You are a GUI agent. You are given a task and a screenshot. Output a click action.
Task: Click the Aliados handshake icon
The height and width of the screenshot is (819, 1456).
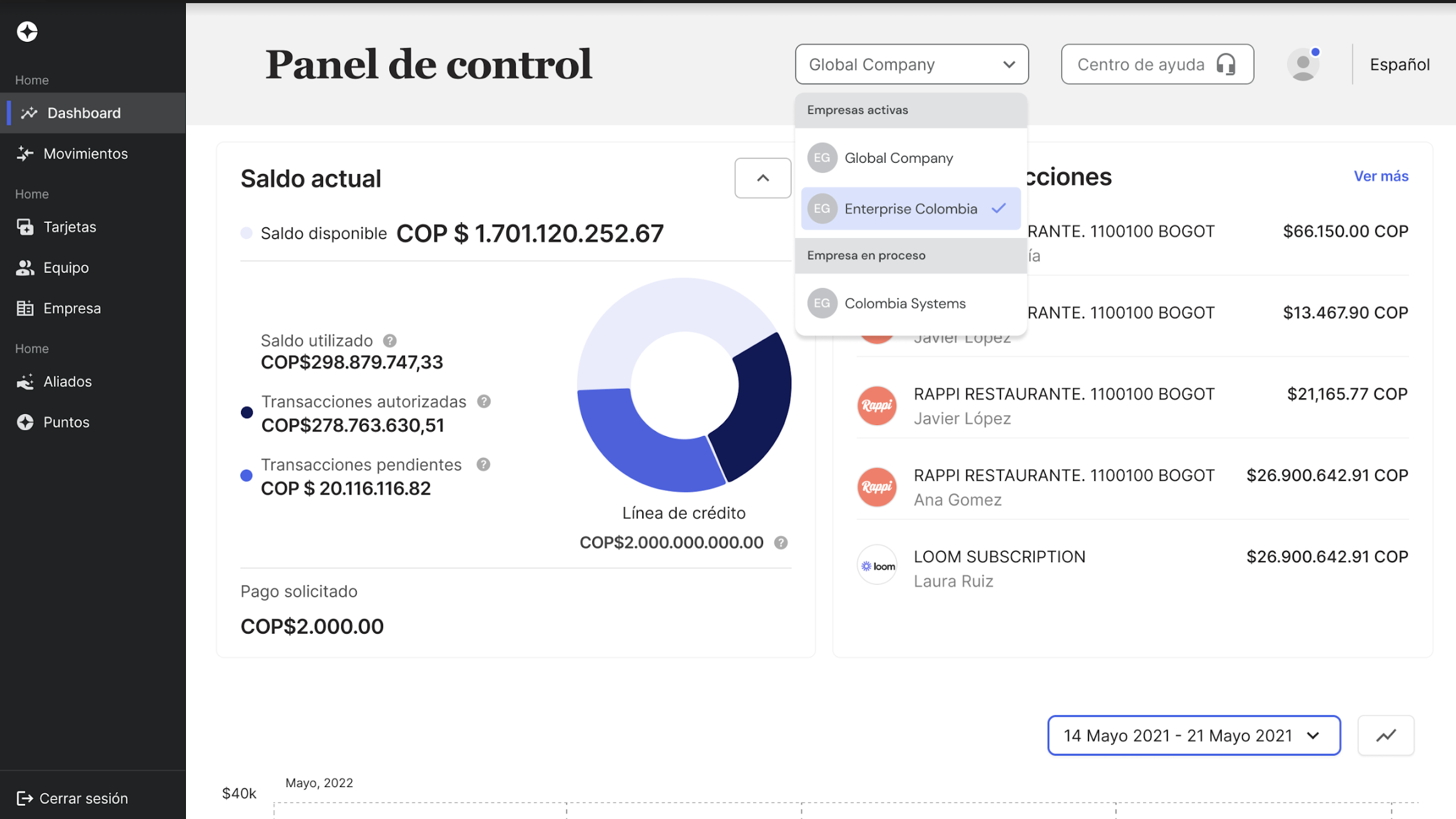[25, 381]
